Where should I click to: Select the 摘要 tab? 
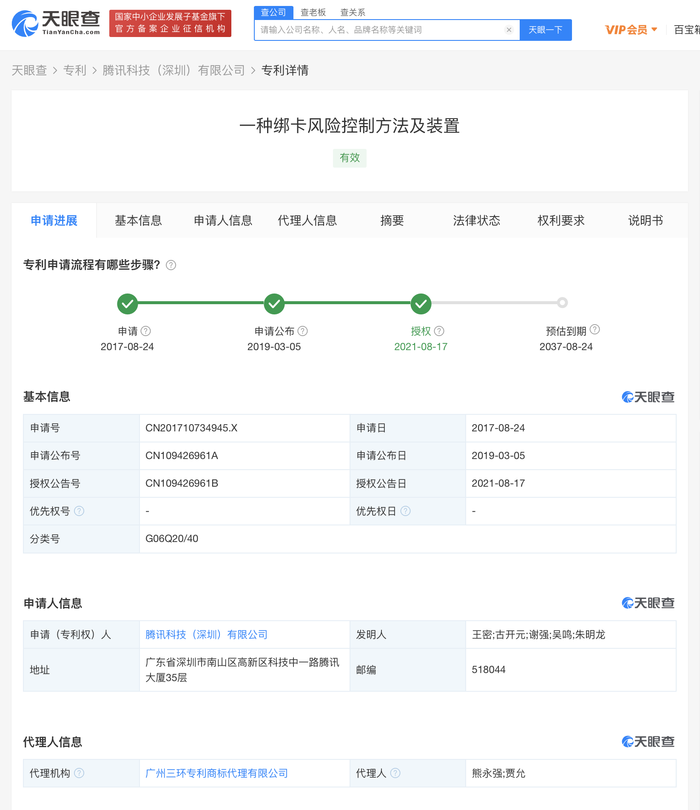392,221
